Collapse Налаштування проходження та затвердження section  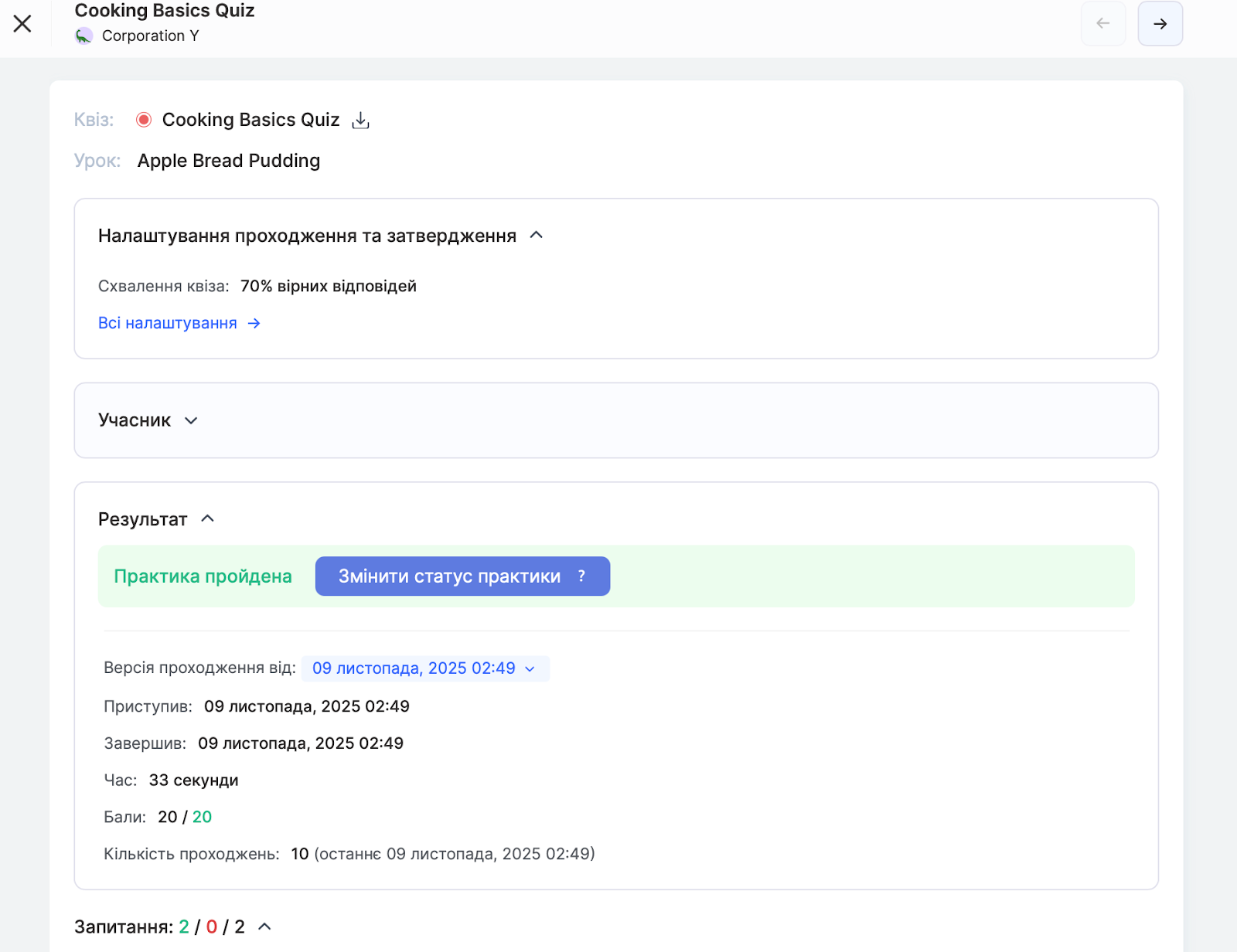click(537, 236)
